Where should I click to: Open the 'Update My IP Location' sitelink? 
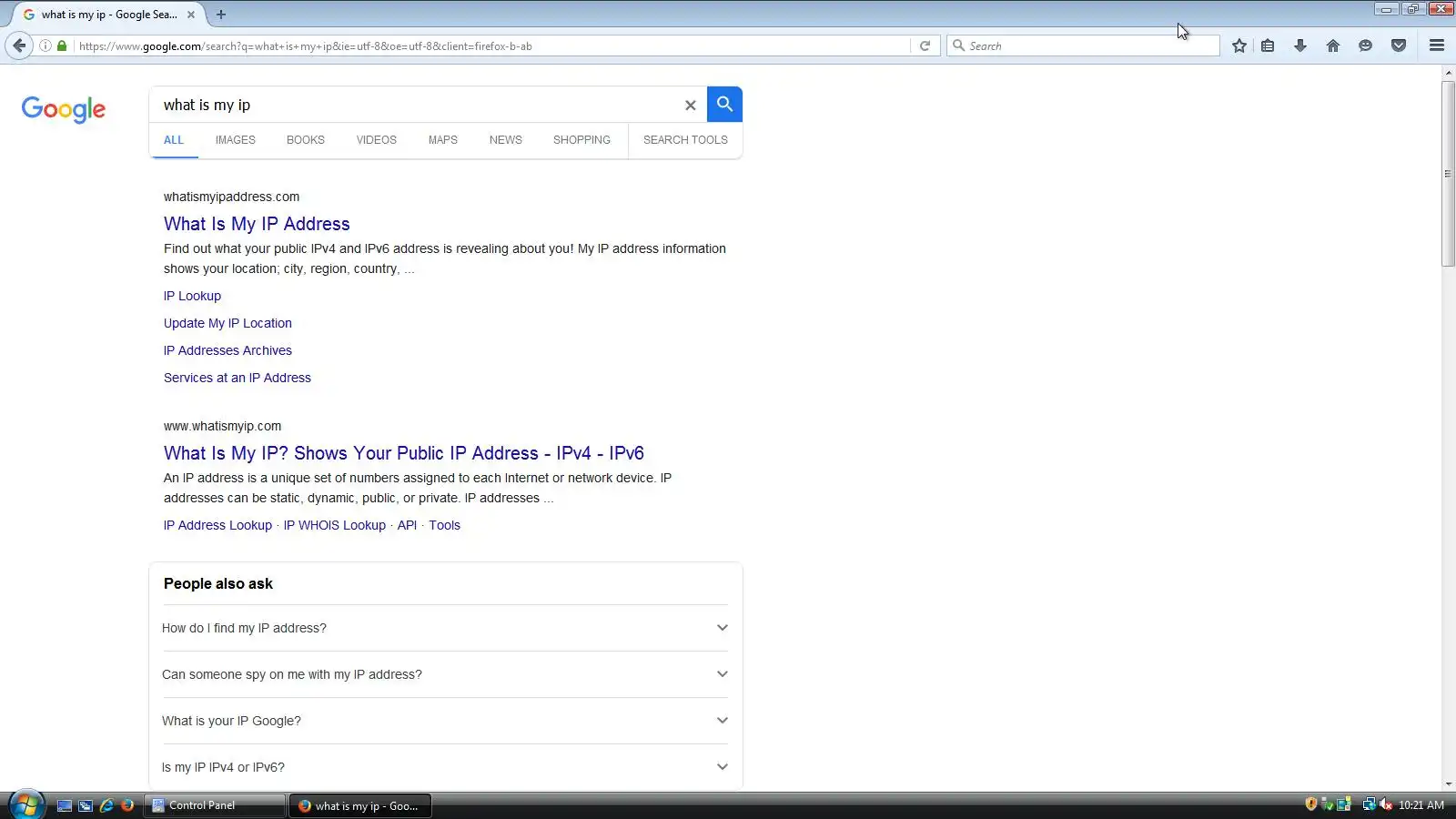[227, 323]
